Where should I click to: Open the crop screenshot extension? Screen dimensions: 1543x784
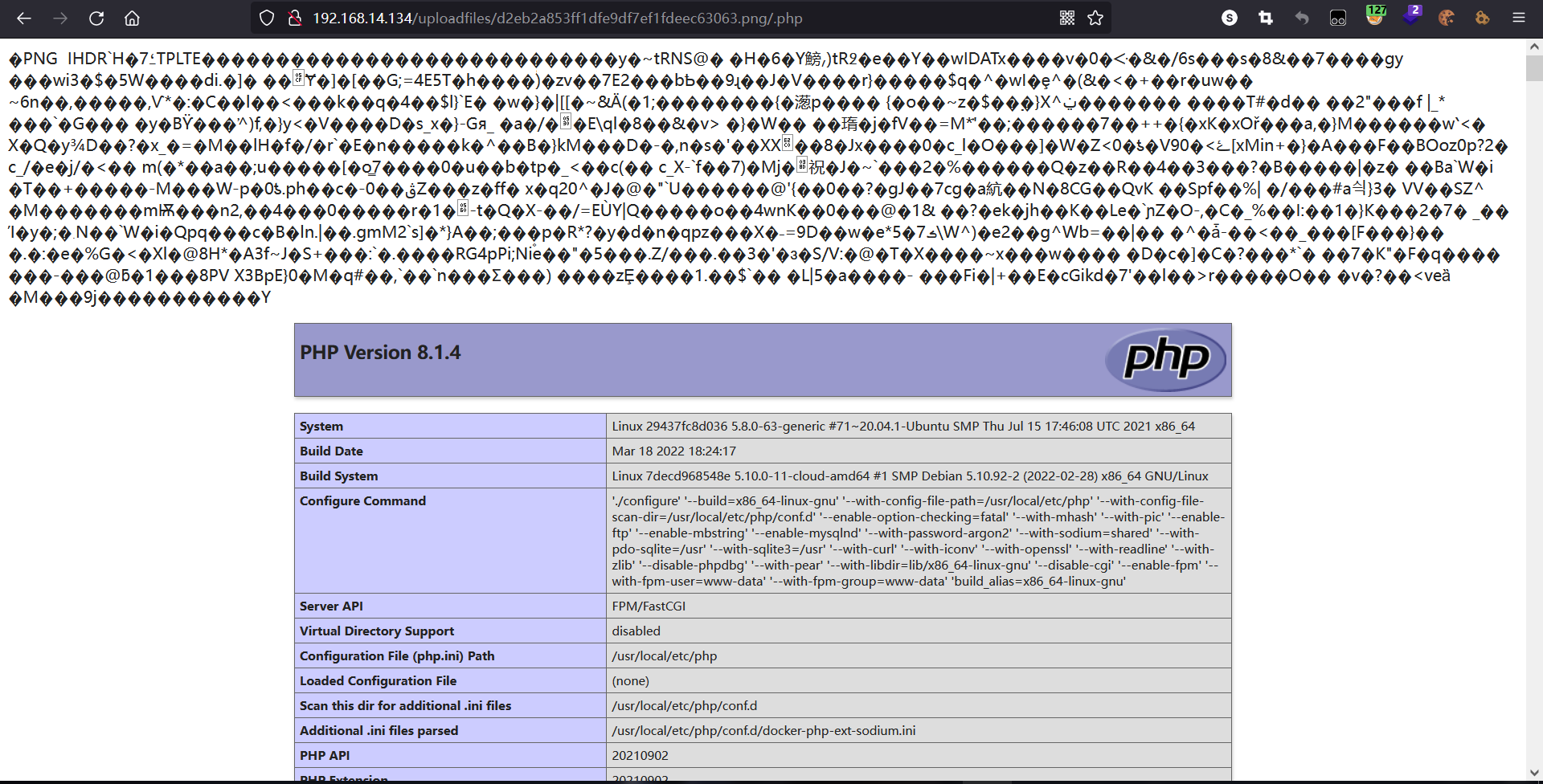pyautogui.click(x=1266, y=18)
